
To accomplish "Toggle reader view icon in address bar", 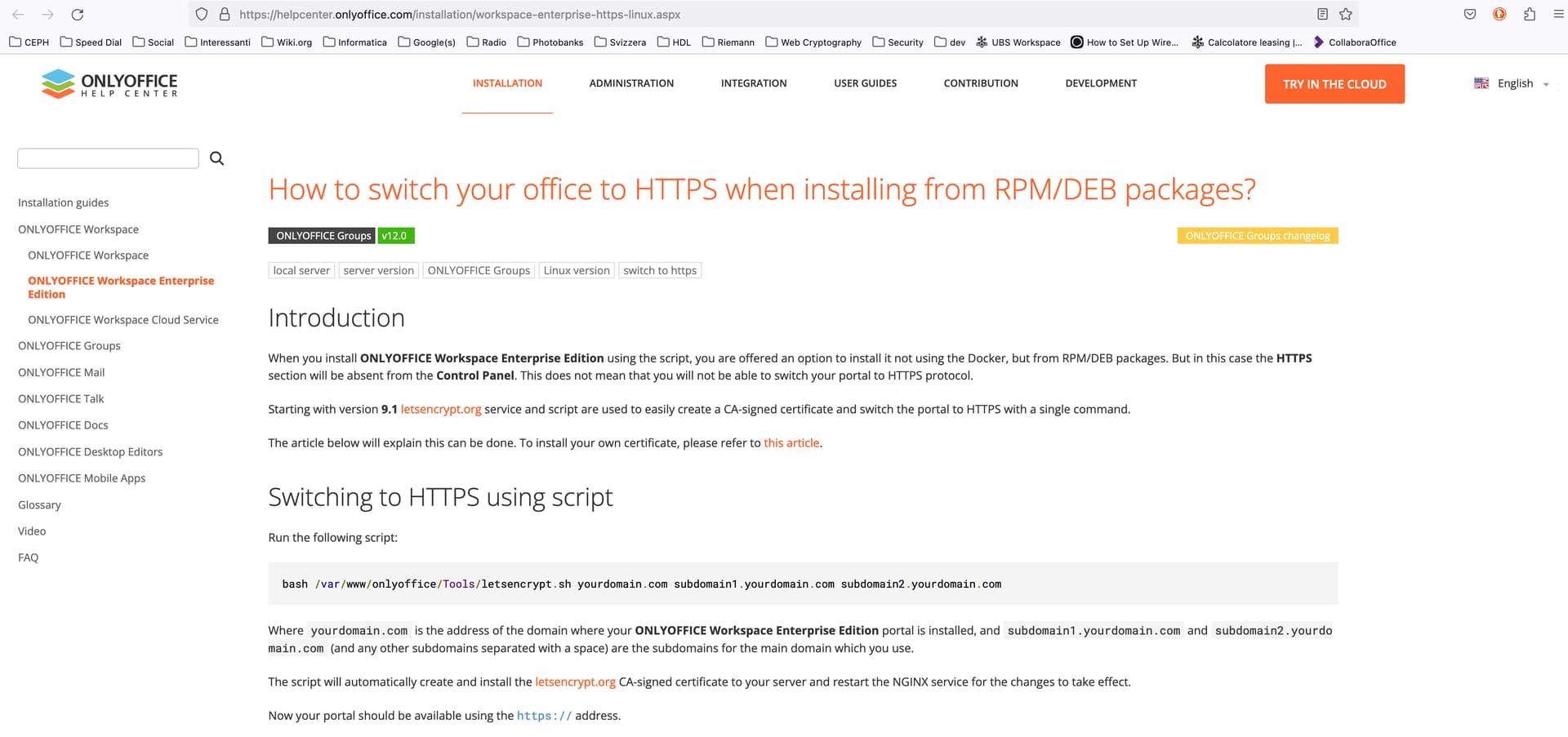I will coord(1322,14).
